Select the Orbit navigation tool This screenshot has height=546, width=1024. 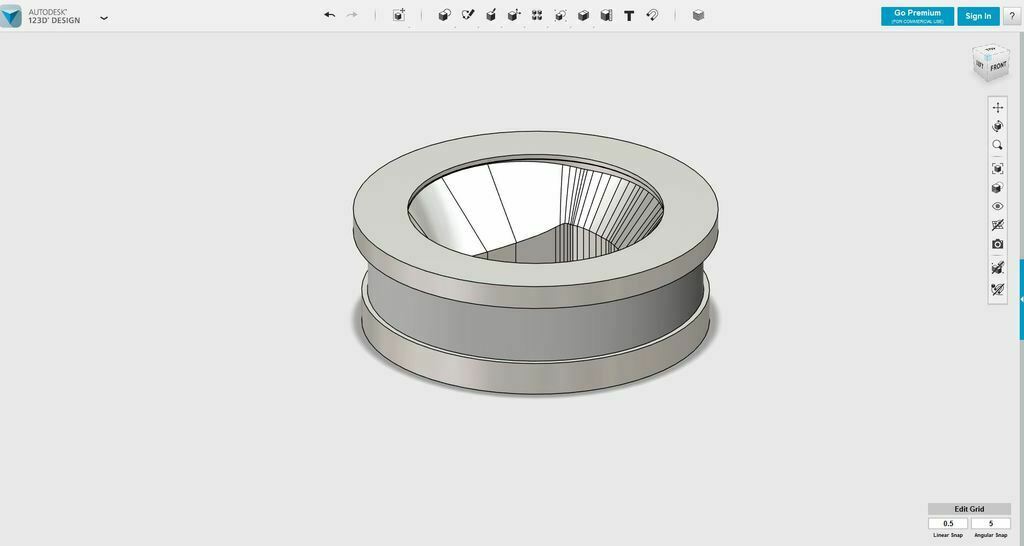(997, 126)
